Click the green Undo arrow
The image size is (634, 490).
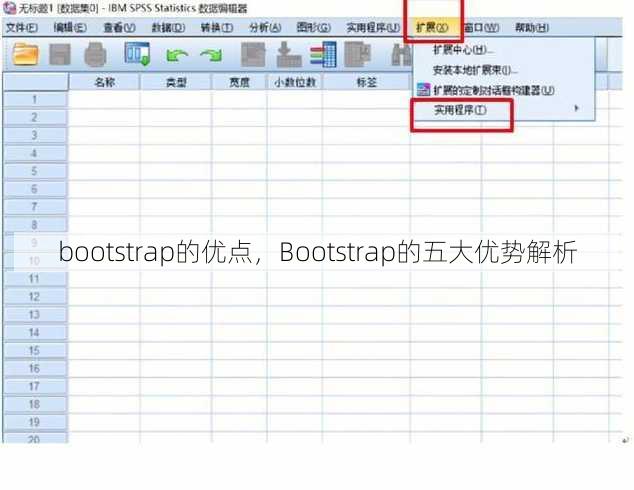tap(177, 55)
